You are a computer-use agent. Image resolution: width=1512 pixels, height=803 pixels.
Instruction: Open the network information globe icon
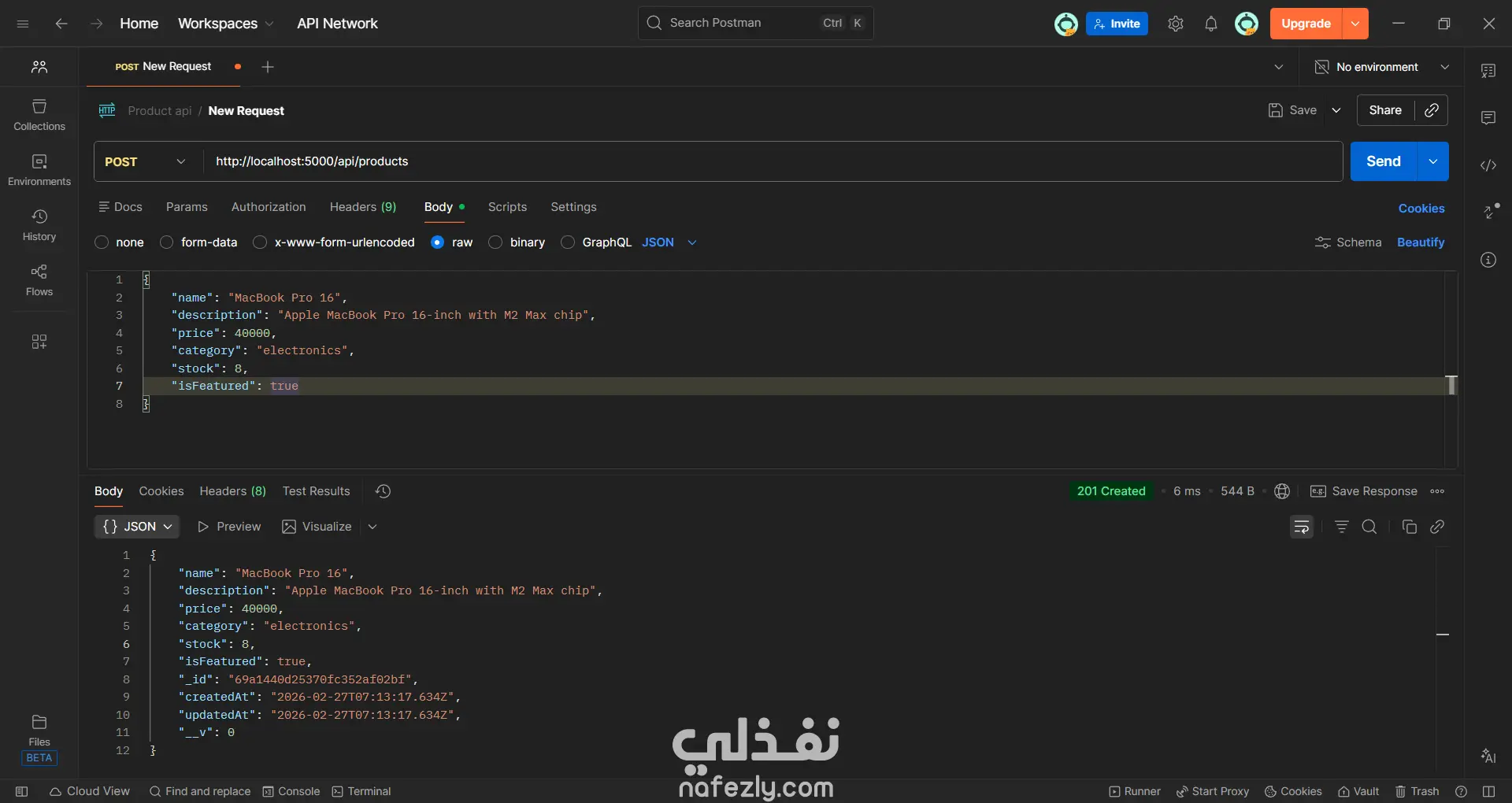pos(1282,491)
